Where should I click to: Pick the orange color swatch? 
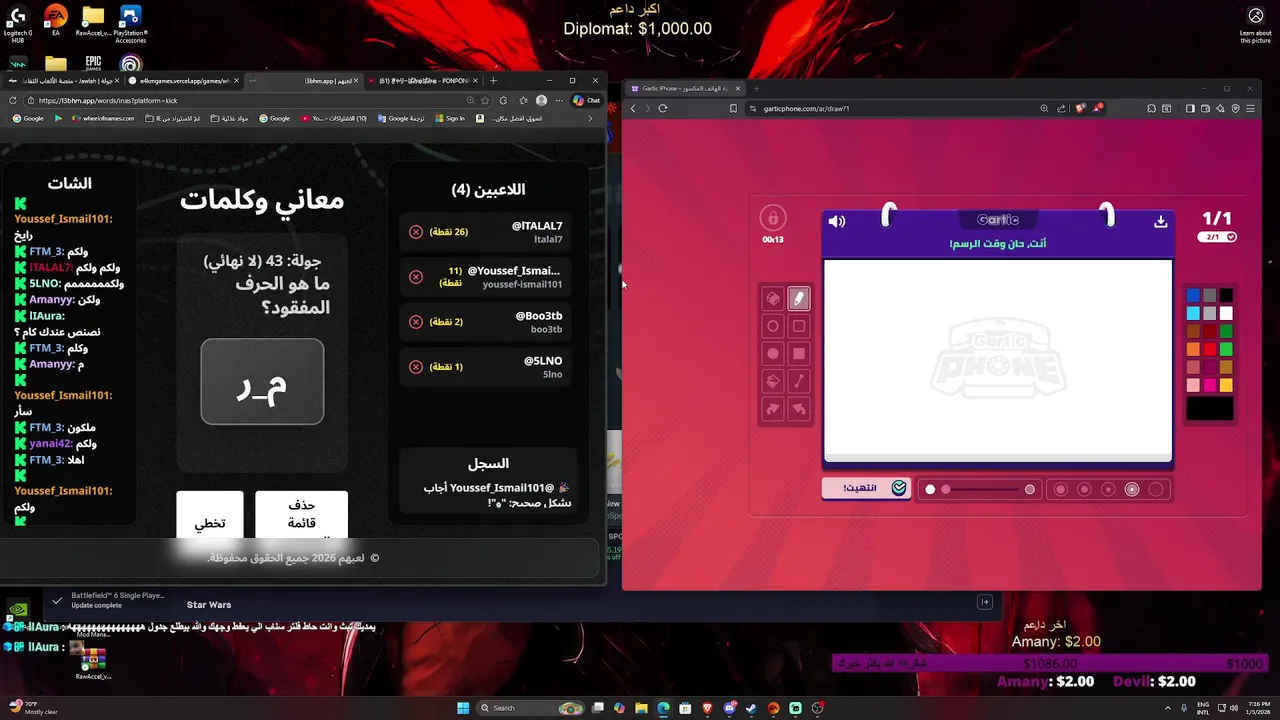1193,349
